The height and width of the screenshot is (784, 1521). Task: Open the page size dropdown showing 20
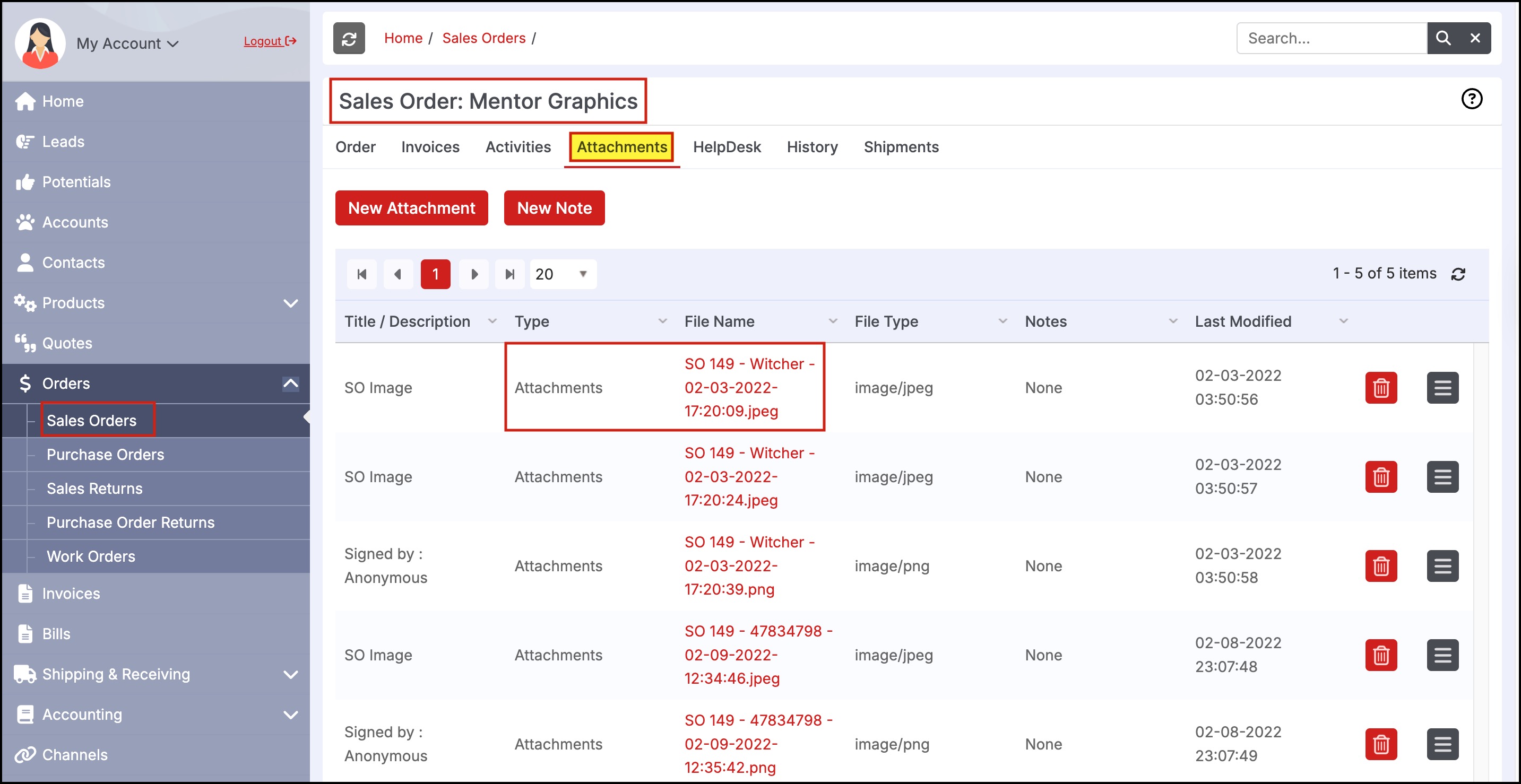[x=563, y=274]
